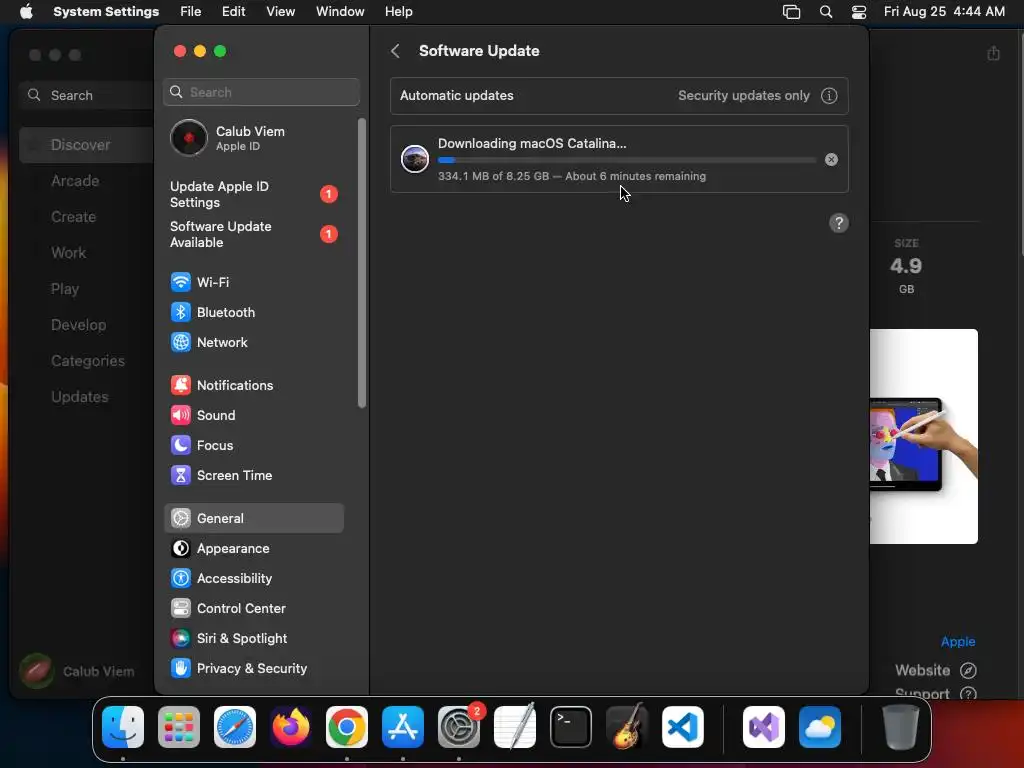Click the Automatic updates info icon

pos(829,95)
